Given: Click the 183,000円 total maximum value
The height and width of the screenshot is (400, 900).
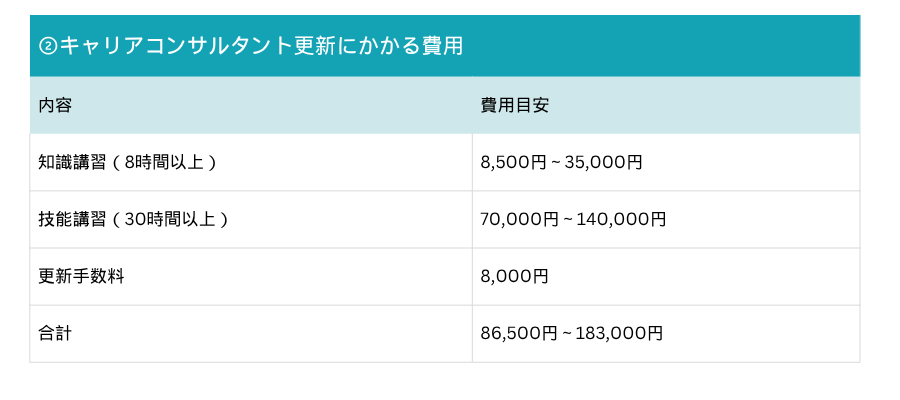Looking at the screenshot, I should click(x=620, y=333).
